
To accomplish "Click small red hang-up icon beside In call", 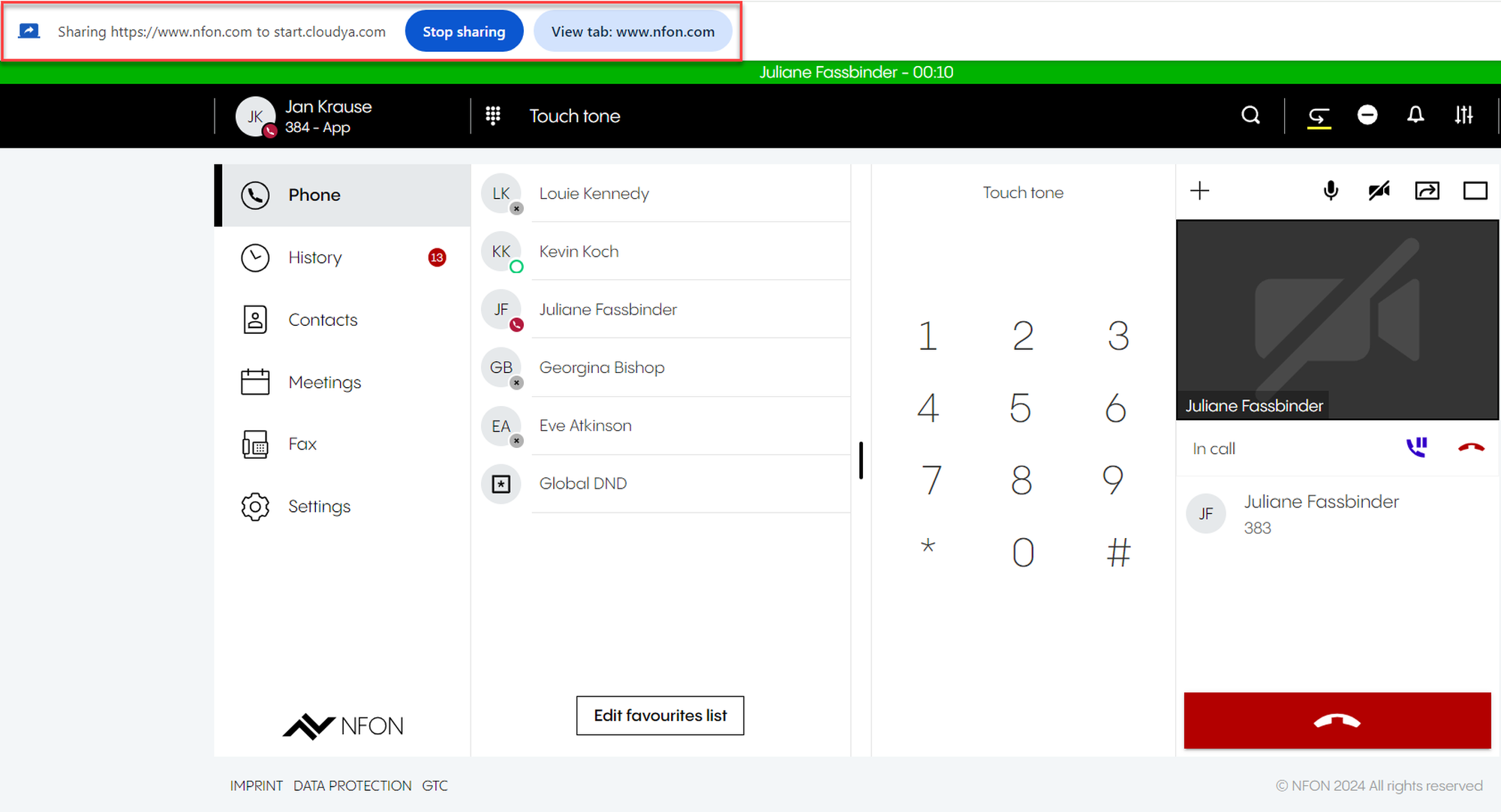I will click(x=1471, y=448).
